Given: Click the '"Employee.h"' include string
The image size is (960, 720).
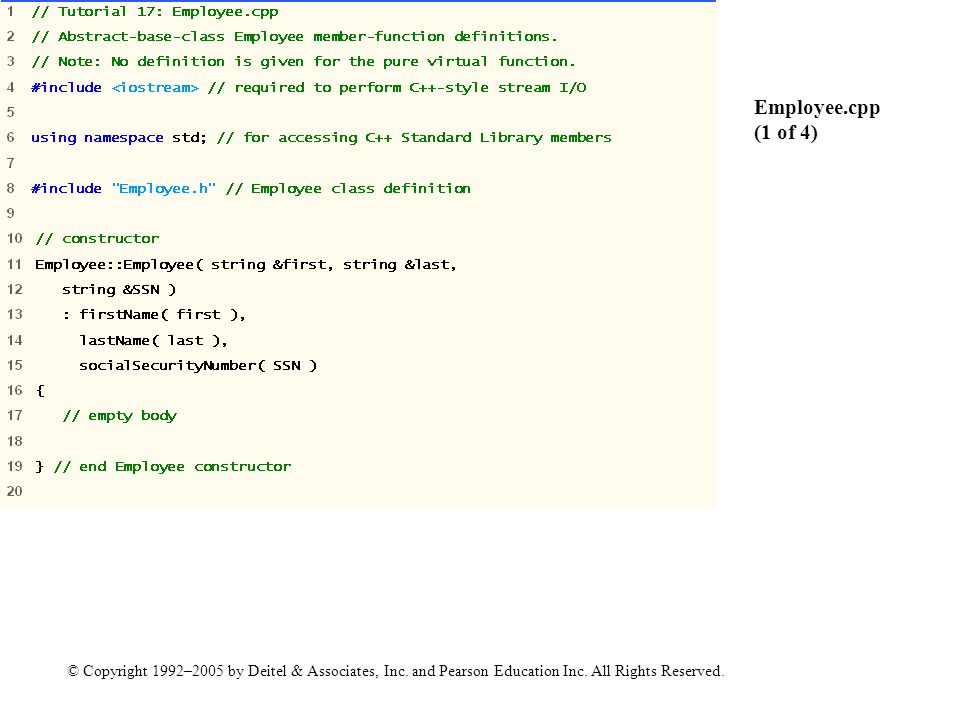Looking at the screenshot, I should 164,189.
